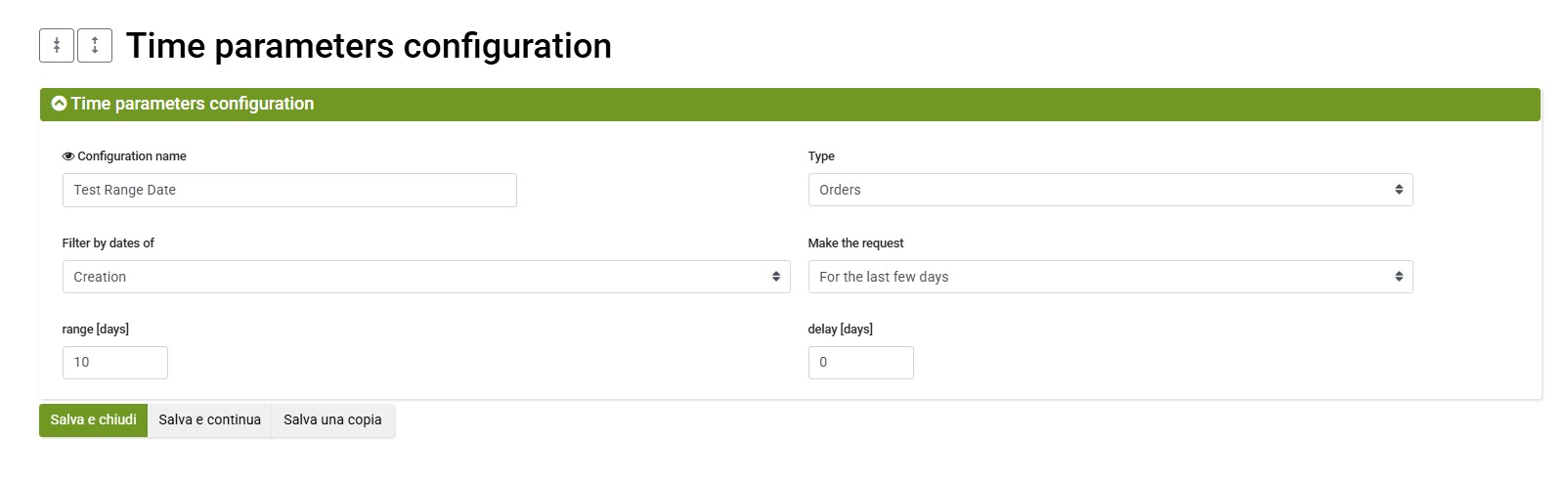Click the caret arrows in the Creation select
The width and height of the screenshot is (1568, 485).
coord(776,277)
